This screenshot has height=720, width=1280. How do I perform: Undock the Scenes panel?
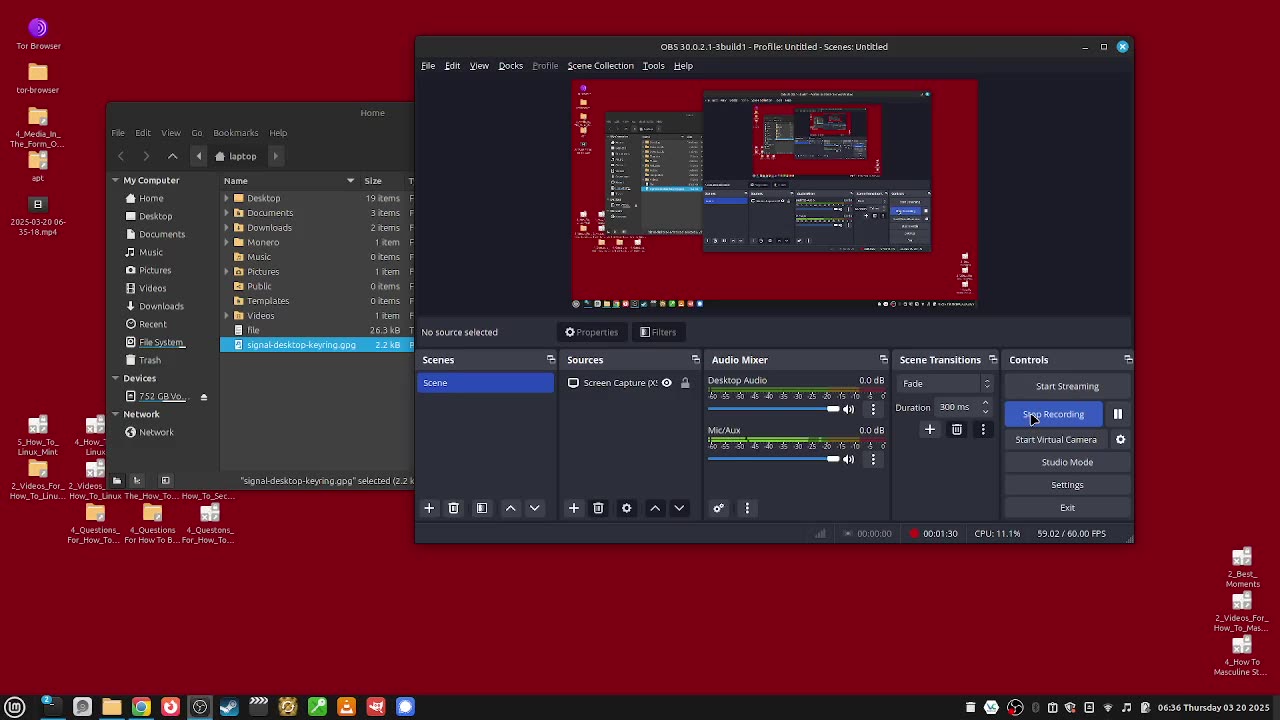click(x=550, y=360)
